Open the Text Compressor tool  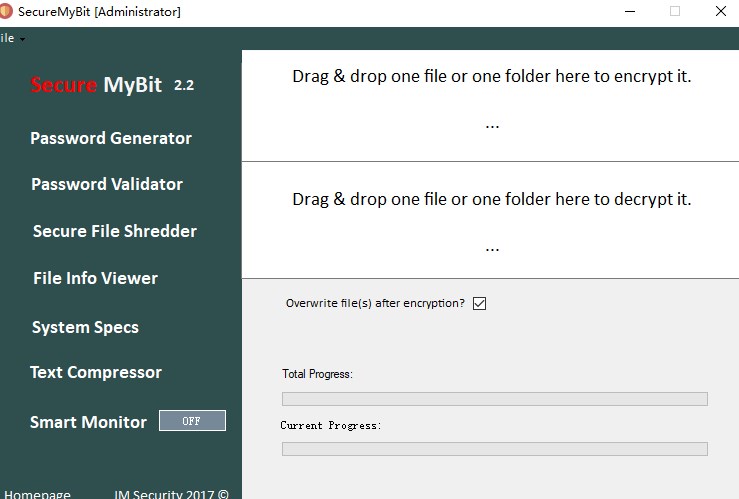[x=96, y=372]
